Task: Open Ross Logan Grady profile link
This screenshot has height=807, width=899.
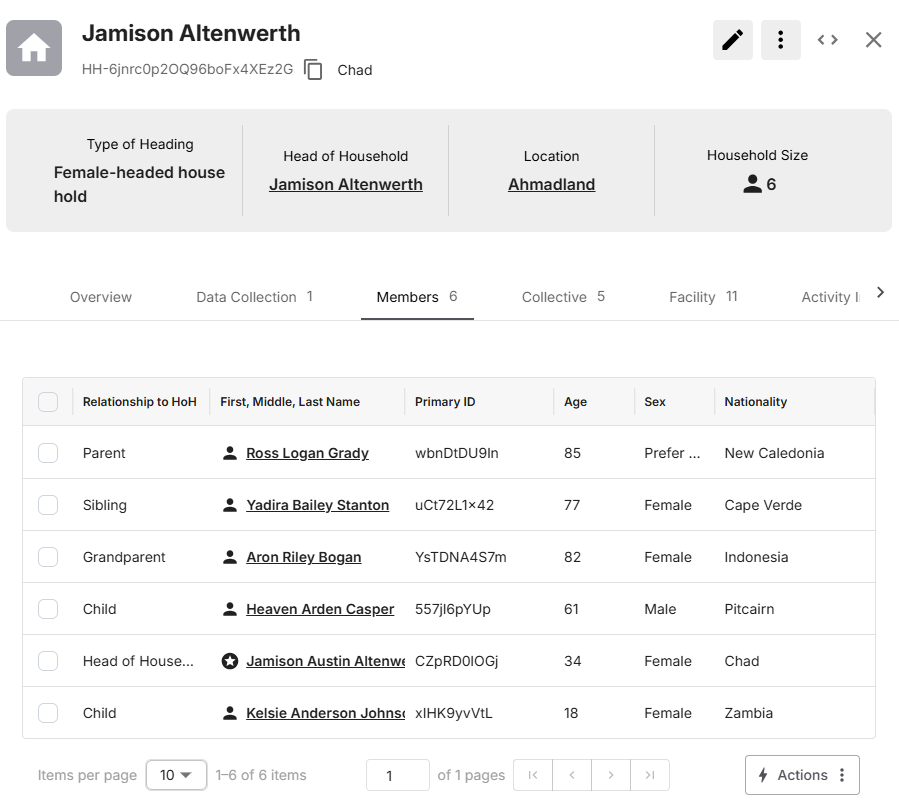Action: 307,453
